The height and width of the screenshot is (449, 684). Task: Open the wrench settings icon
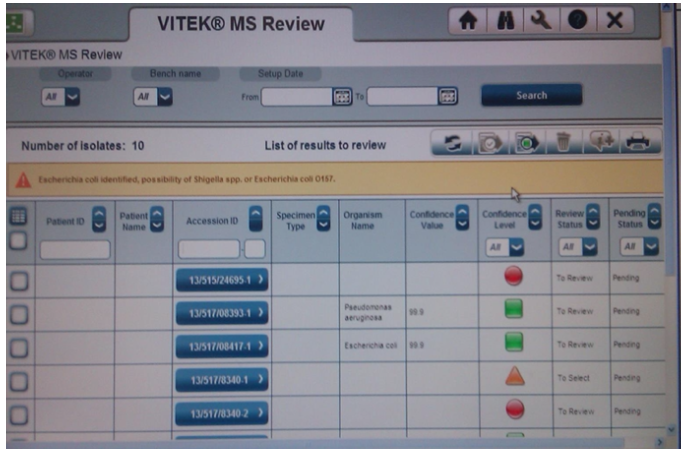(x=541, y=21)
